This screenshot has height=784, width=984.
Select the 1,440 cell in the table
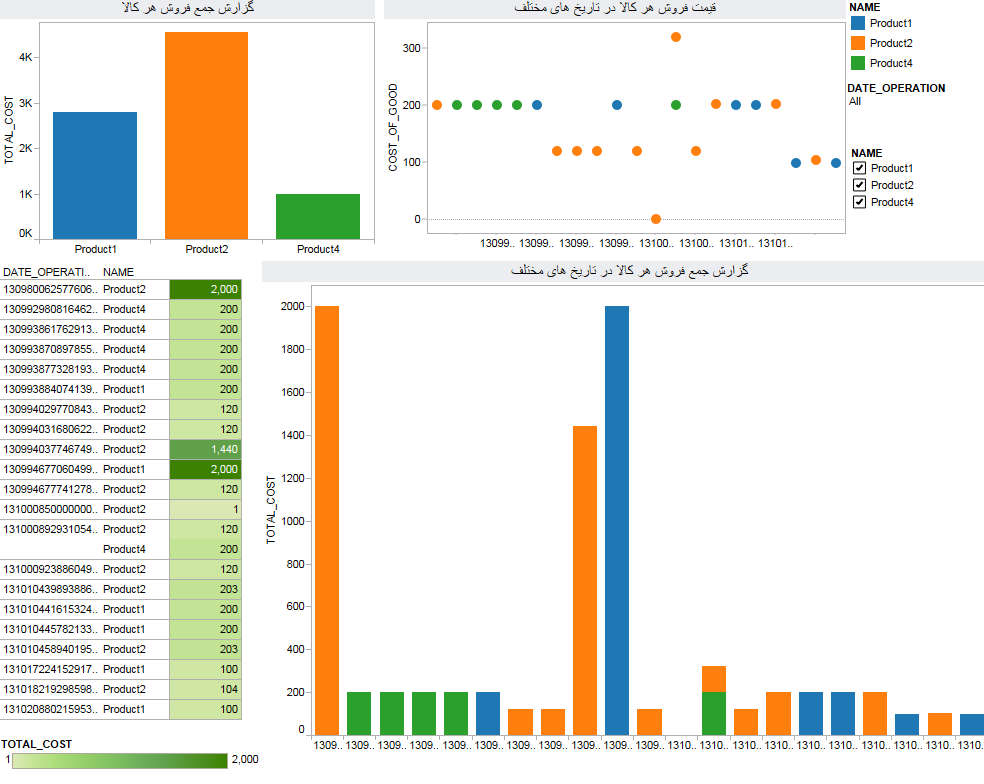click(x=205, y=449)
